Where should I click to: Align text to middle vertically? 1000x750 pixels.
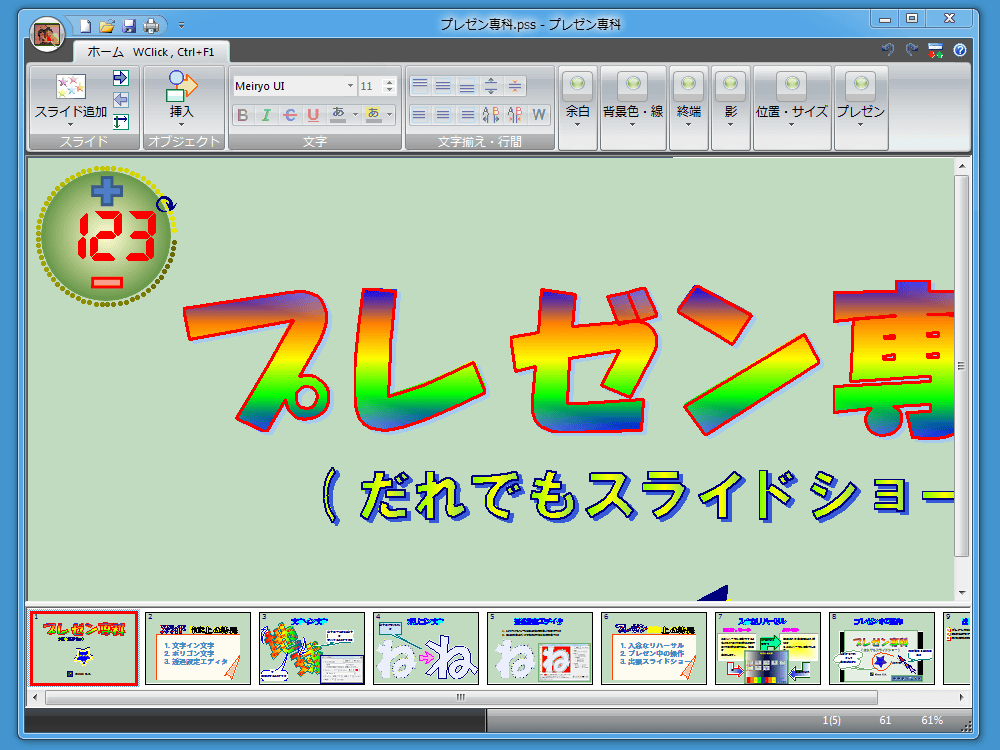(x=443, y=85)
